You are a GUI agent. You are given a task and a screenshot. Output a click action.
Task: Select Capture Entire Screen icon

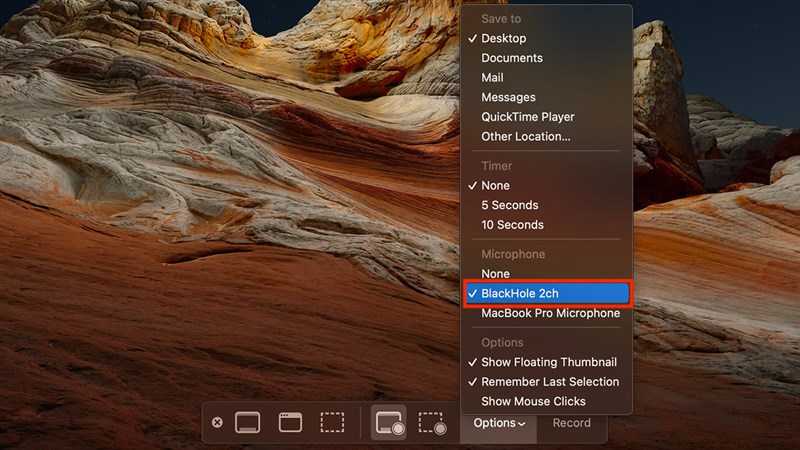247,422
